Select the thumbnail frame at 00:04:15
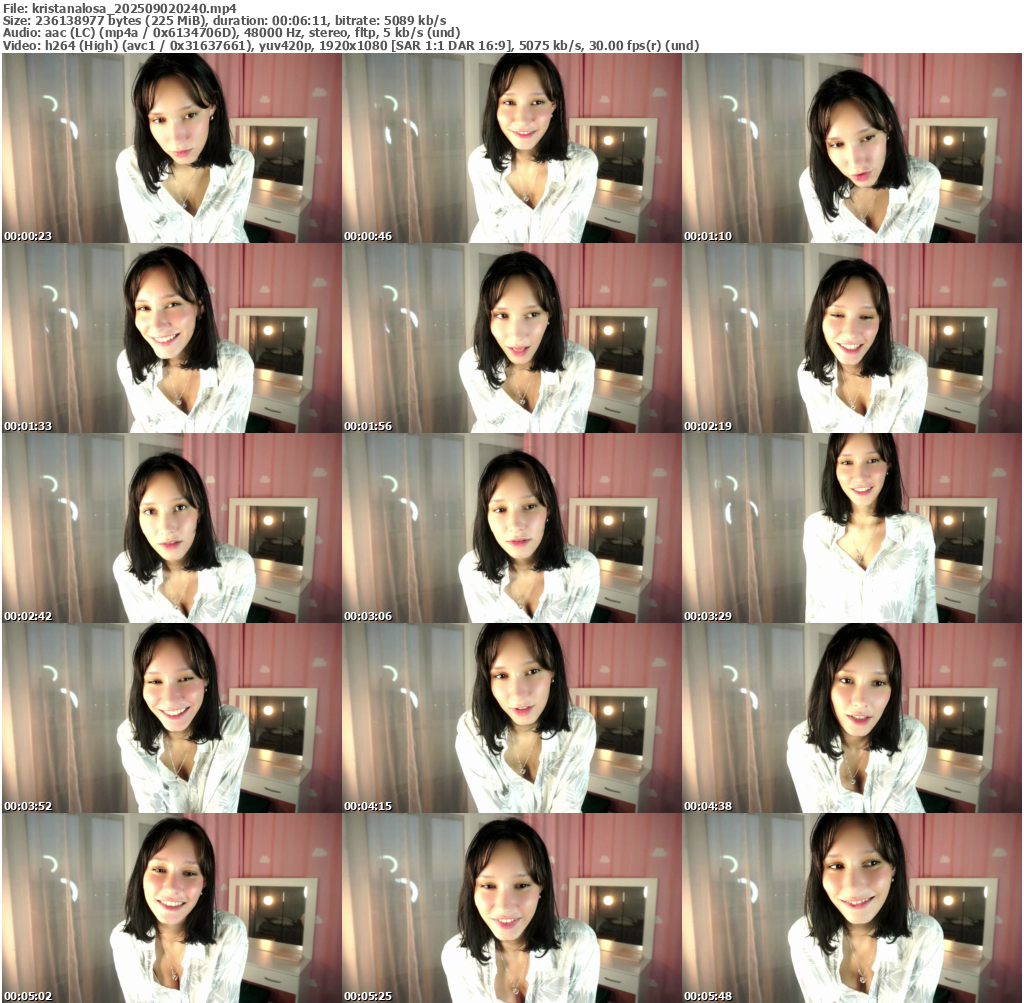Image resolution: width=1024 pixels, height=1003 pixels. [x=512, y=718]
